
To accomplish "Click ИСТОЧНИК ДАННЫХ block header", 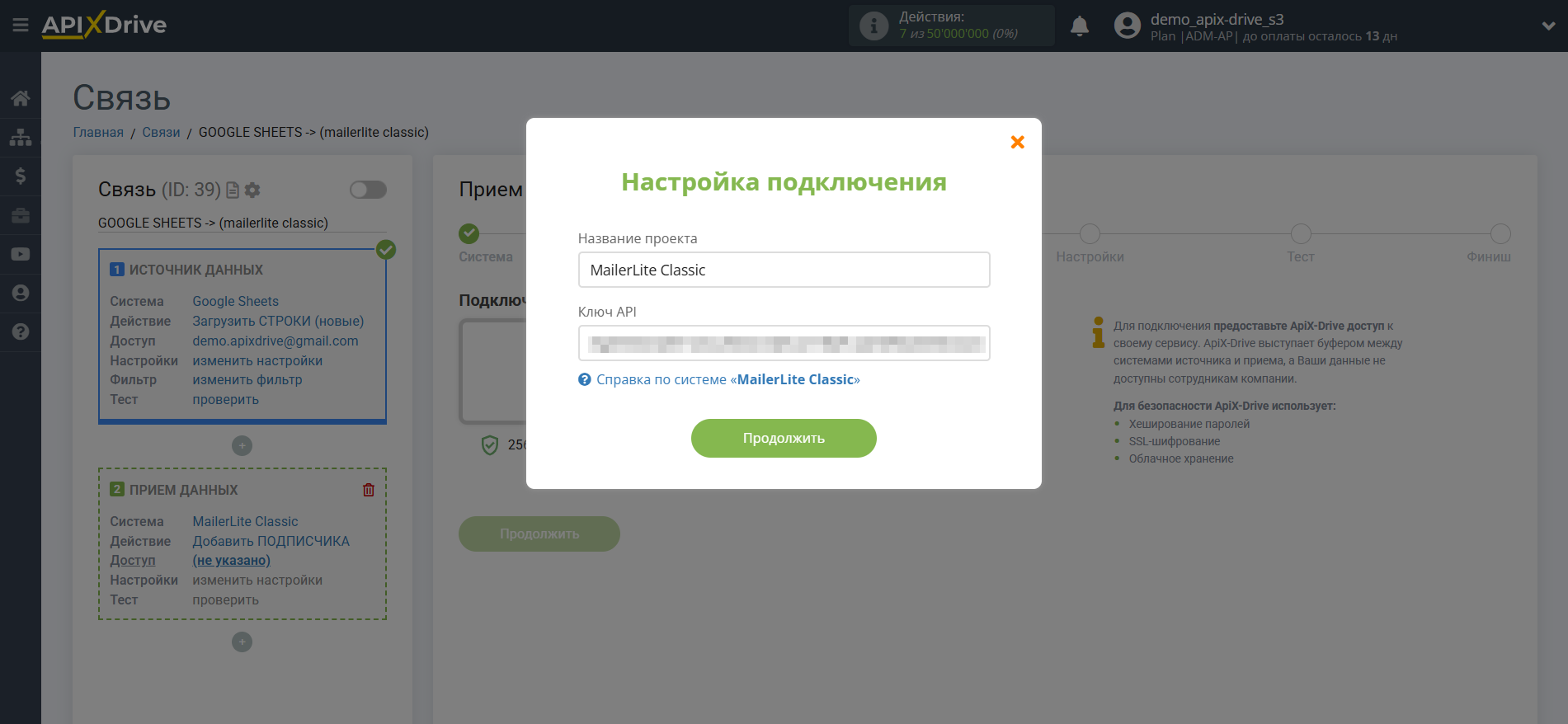I will click(x=196, y=270).
